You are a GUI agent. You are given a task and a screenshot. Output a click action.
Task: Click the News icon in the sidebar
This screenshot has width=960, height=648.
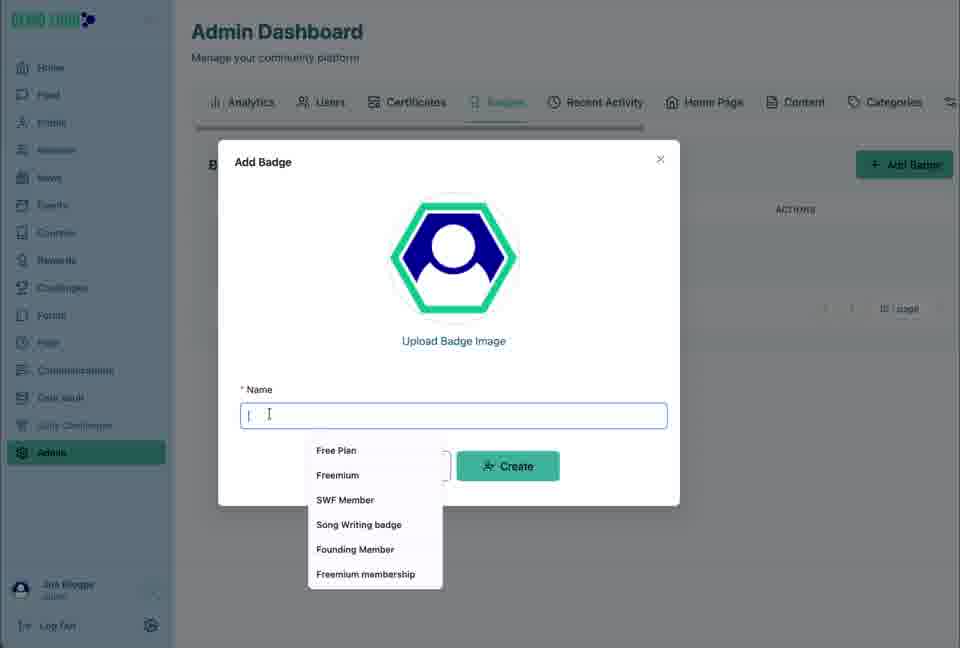[x=22, y=178]
